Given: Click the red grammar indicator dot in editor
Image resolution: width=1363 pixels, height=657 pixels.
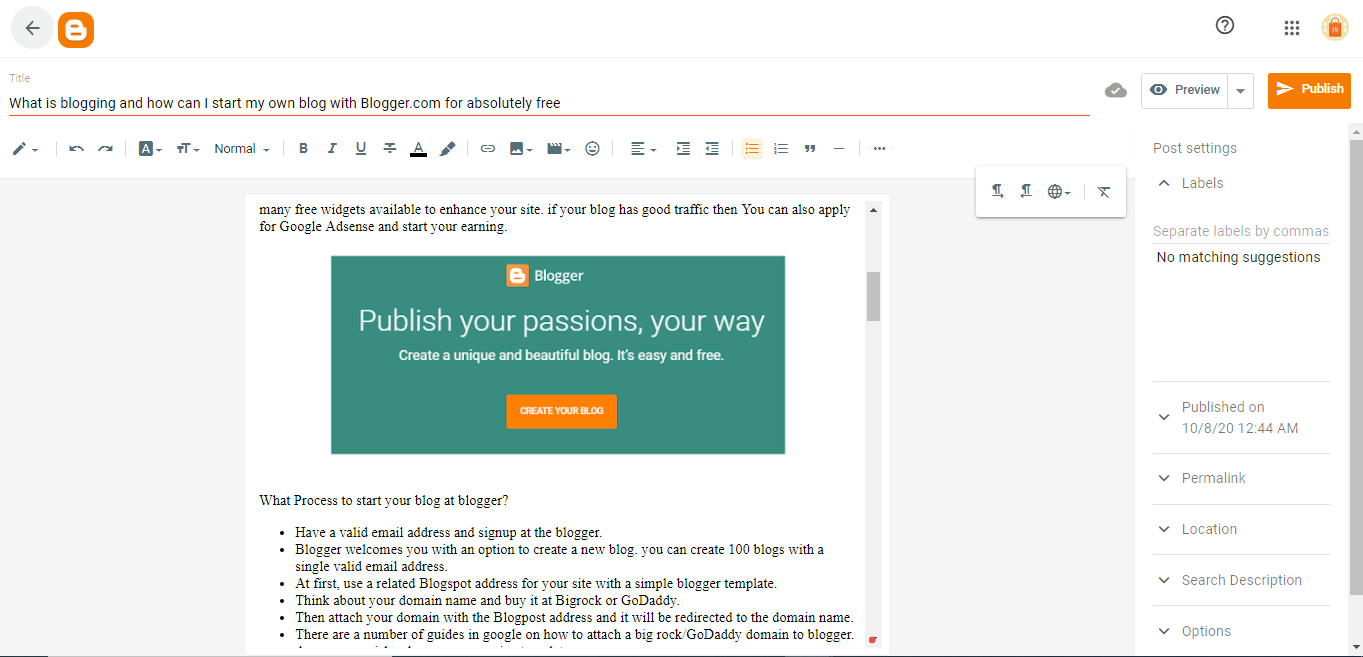Looking at the screenshot, I should (x=873, y=640).
